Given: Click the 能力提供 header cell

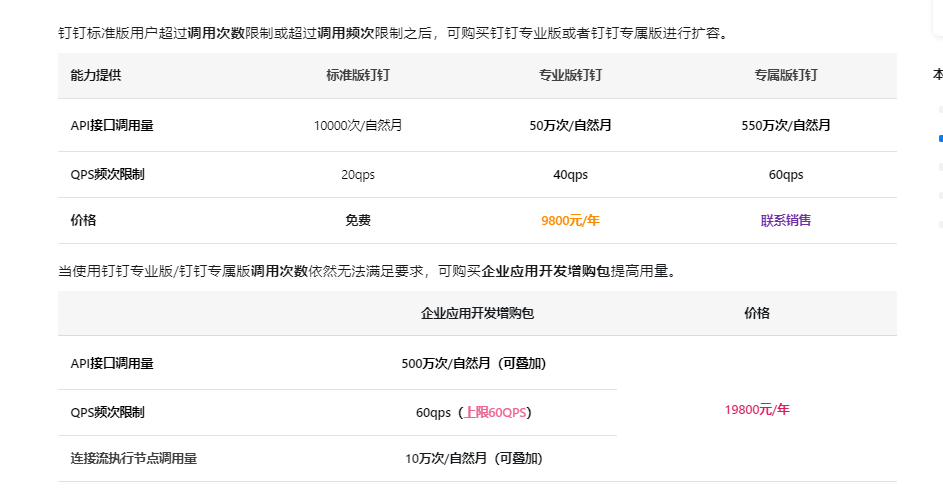Looking at the screenshot, I should point(96,75).
